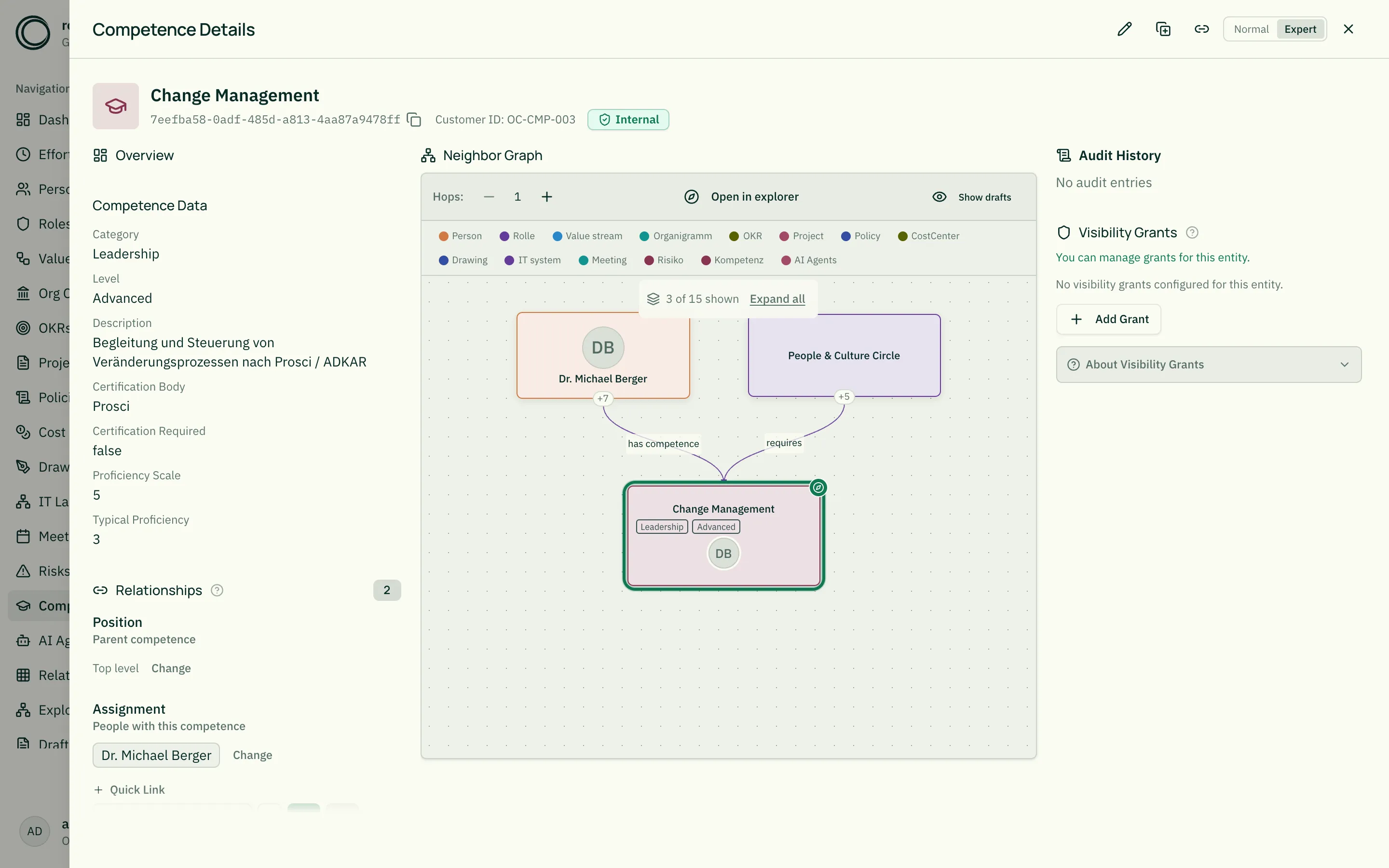1389x868 pixels.
Task: Open the Roles shield icon in sidebar
Action: [23, 223]
